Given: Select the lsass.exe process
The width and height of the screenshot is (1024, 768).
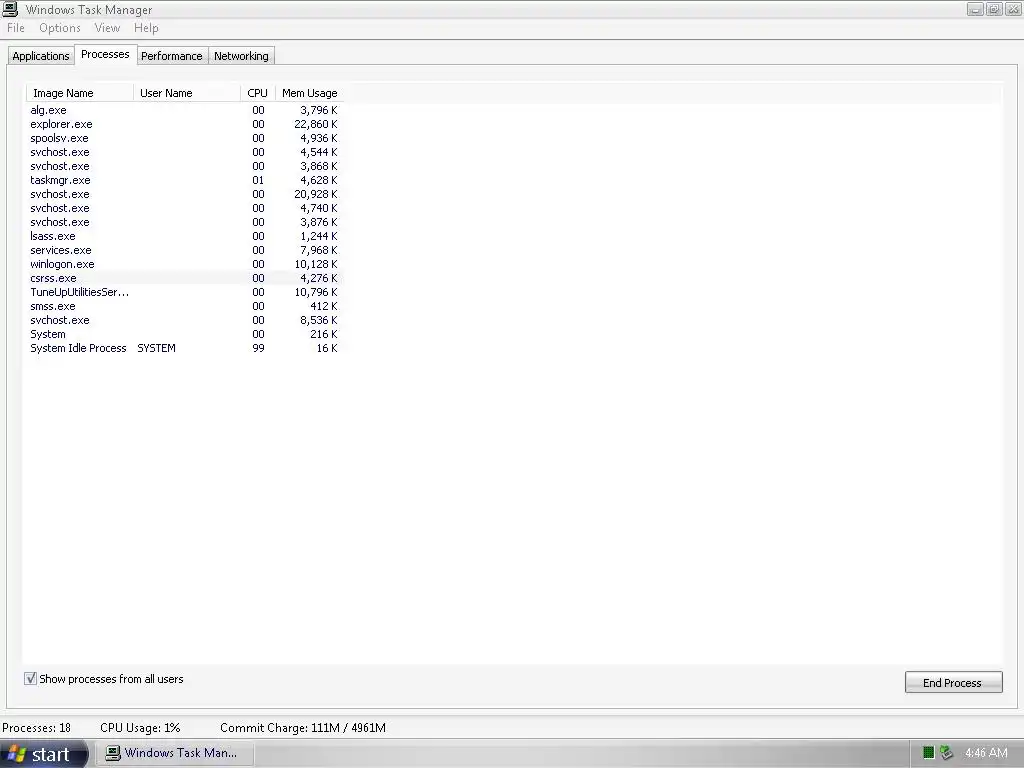Looking at the screenshot, I should click(x=184, y=236).
